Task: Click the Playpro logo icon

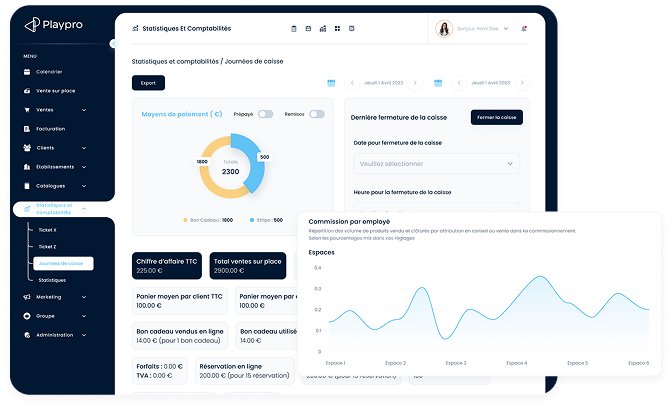Action: click(32, 25)
